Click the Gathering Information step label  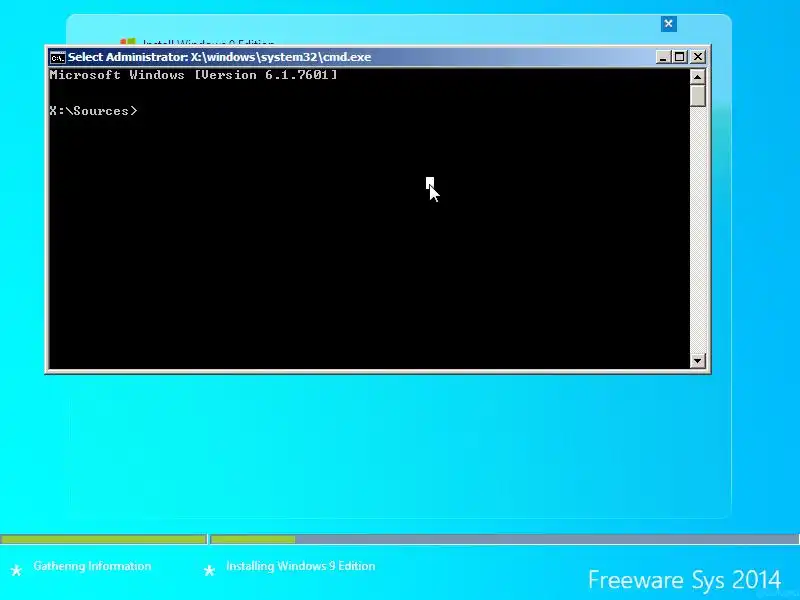pyautogui.click(x=92, y=566)
